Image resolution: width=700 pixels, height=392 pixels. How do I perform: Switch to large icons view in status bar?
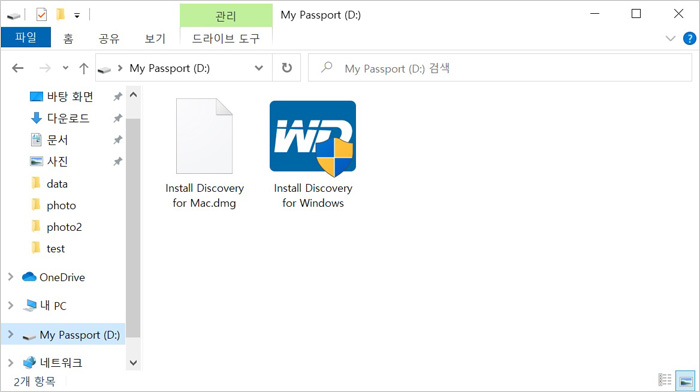pos(685,381)
